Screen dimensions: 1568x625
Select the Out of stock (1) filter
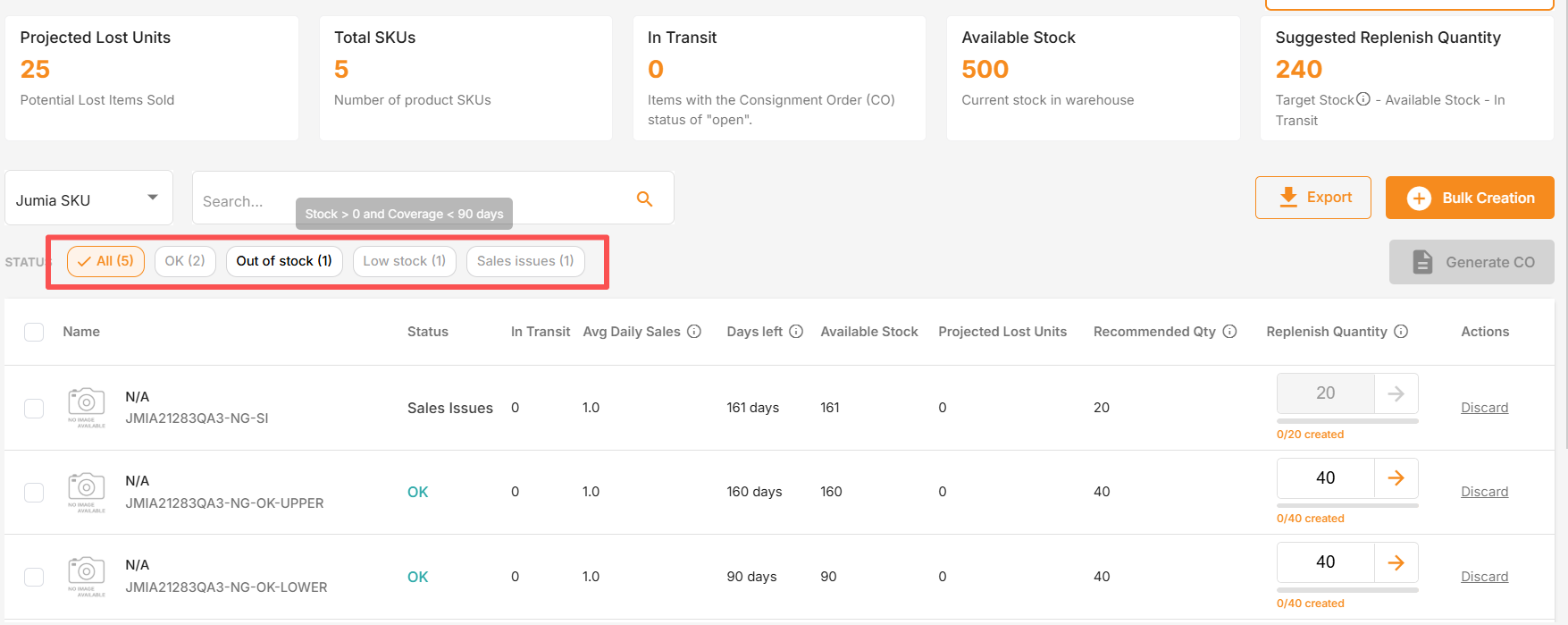[284, 261]
